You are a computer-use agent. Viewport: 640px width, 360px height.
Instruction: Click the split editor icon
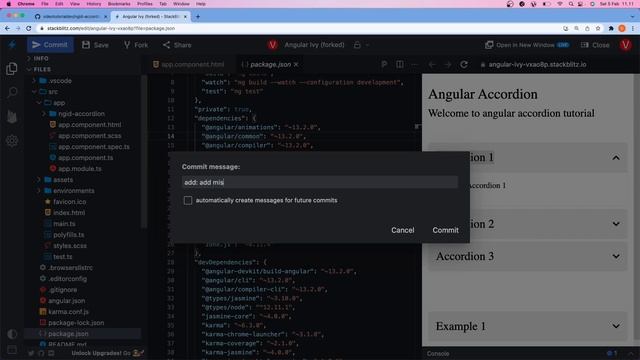400,64
